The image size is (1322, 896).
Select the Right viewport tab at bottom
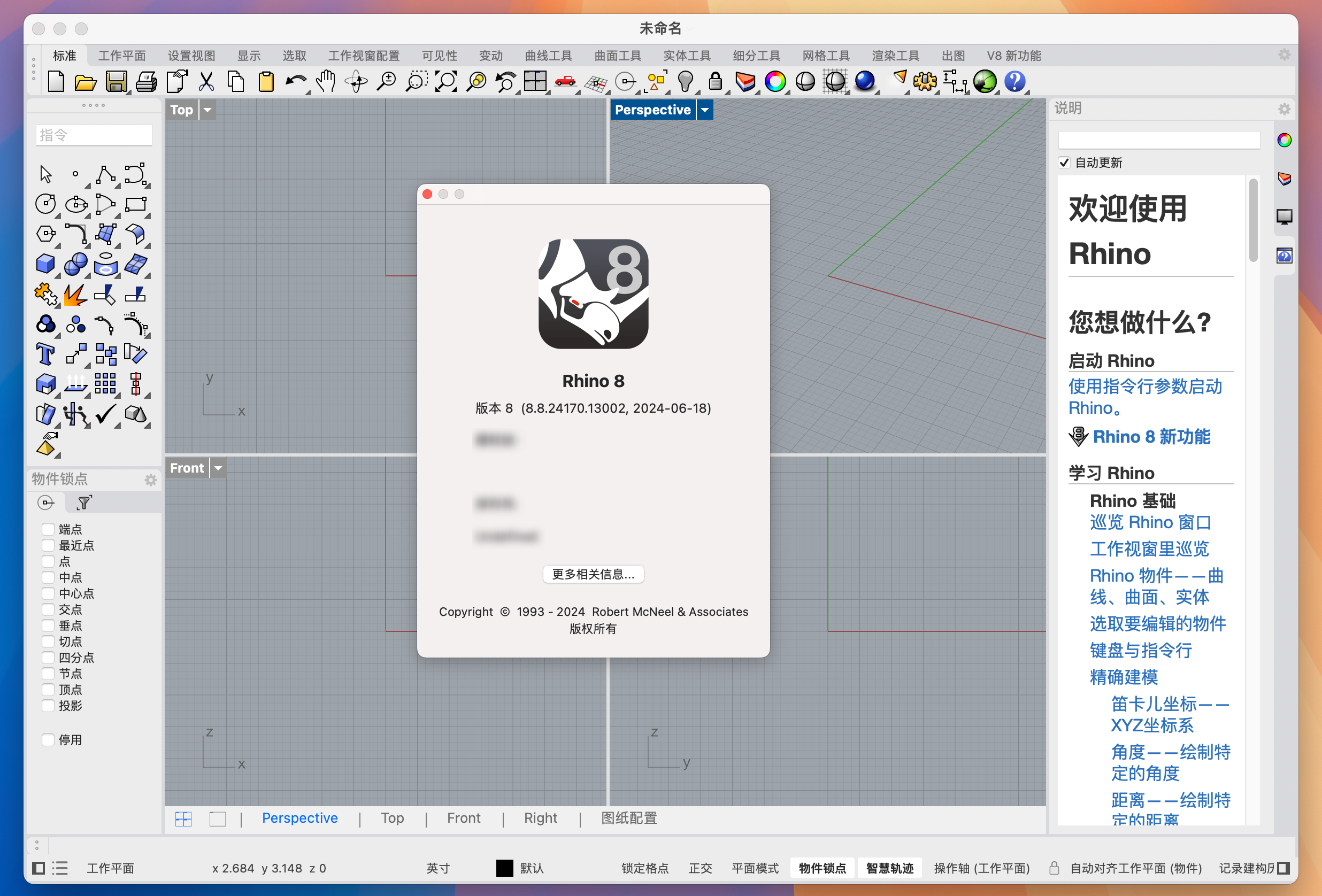540,818
